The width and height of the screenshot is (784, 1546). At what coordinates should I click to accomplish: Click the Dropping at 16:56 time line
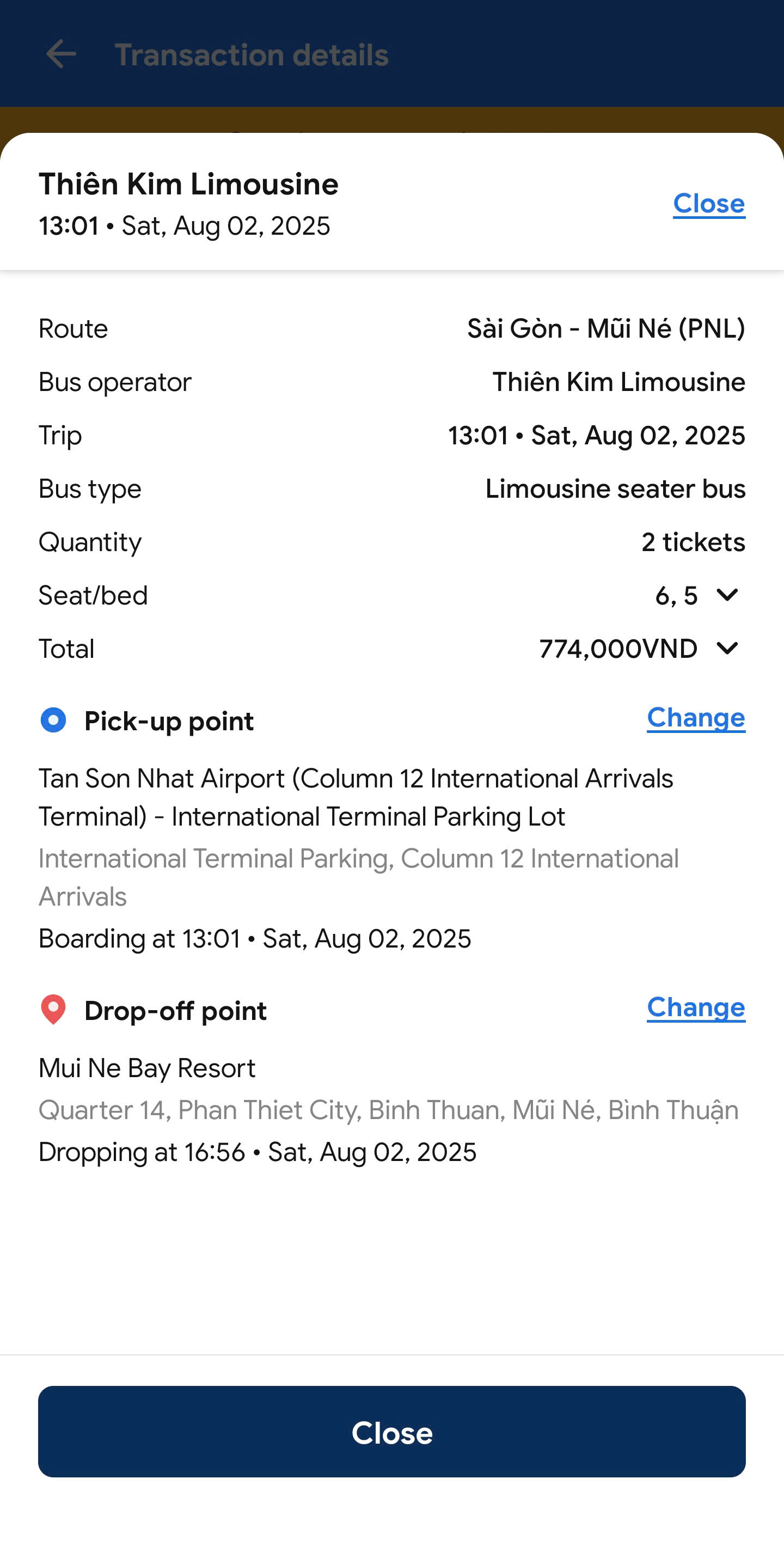(x=258, y=1152)
